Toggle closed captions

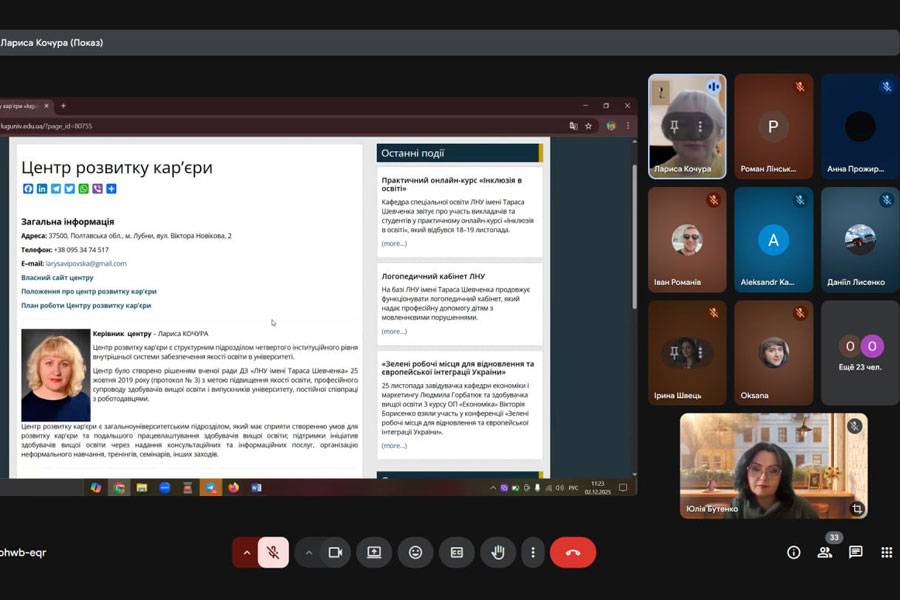pos(456,552)
